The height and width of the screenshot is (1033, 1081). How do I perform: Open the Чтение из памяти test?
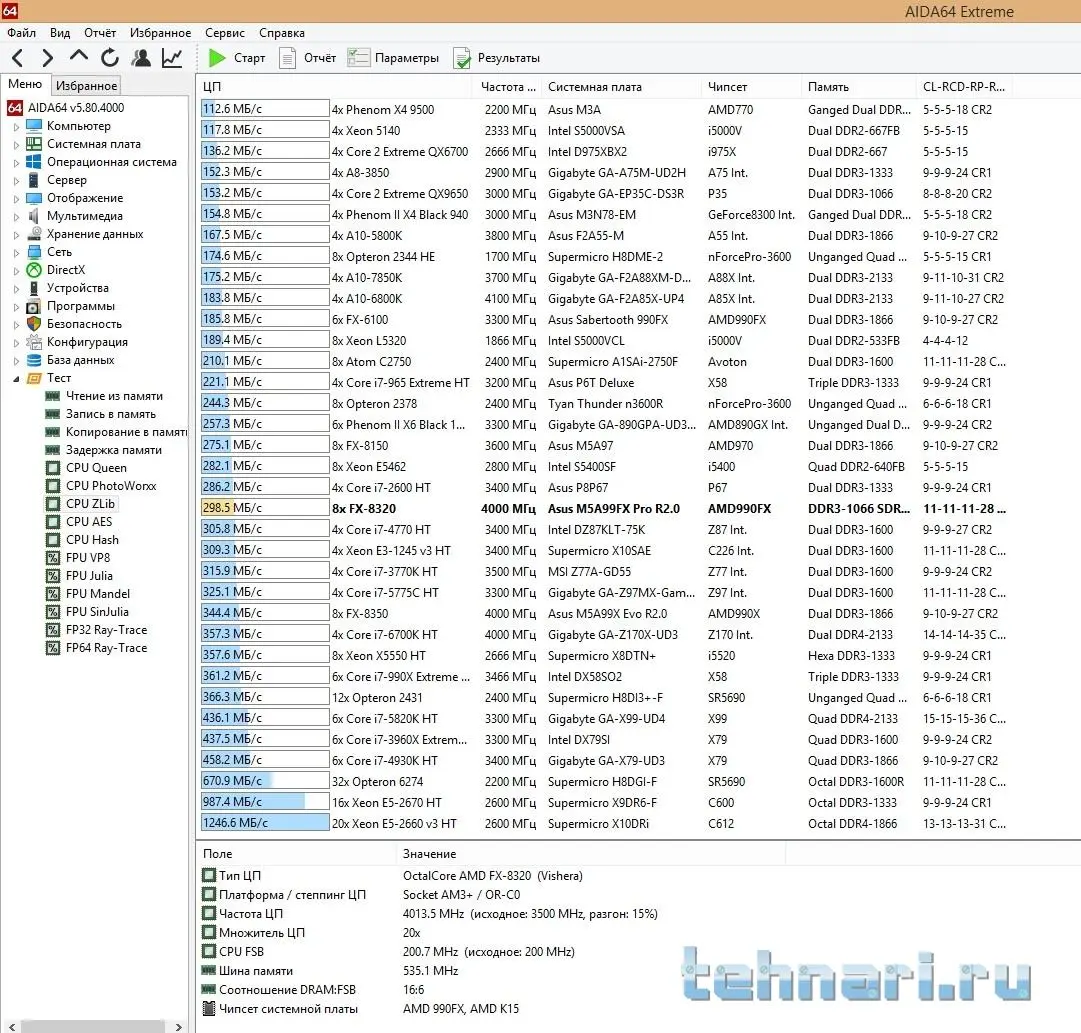[114, 396]
